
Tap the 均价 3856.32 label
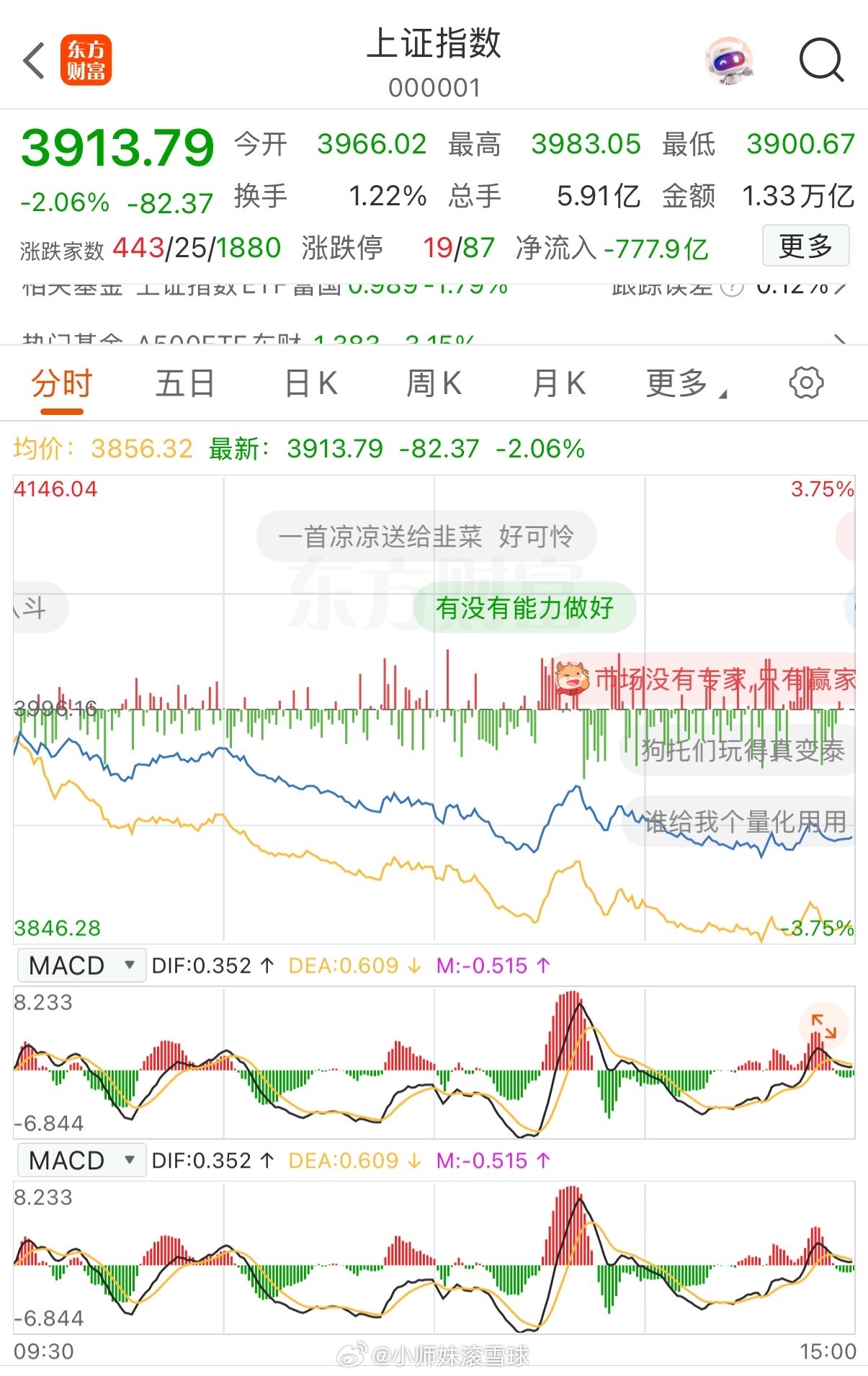103,449
